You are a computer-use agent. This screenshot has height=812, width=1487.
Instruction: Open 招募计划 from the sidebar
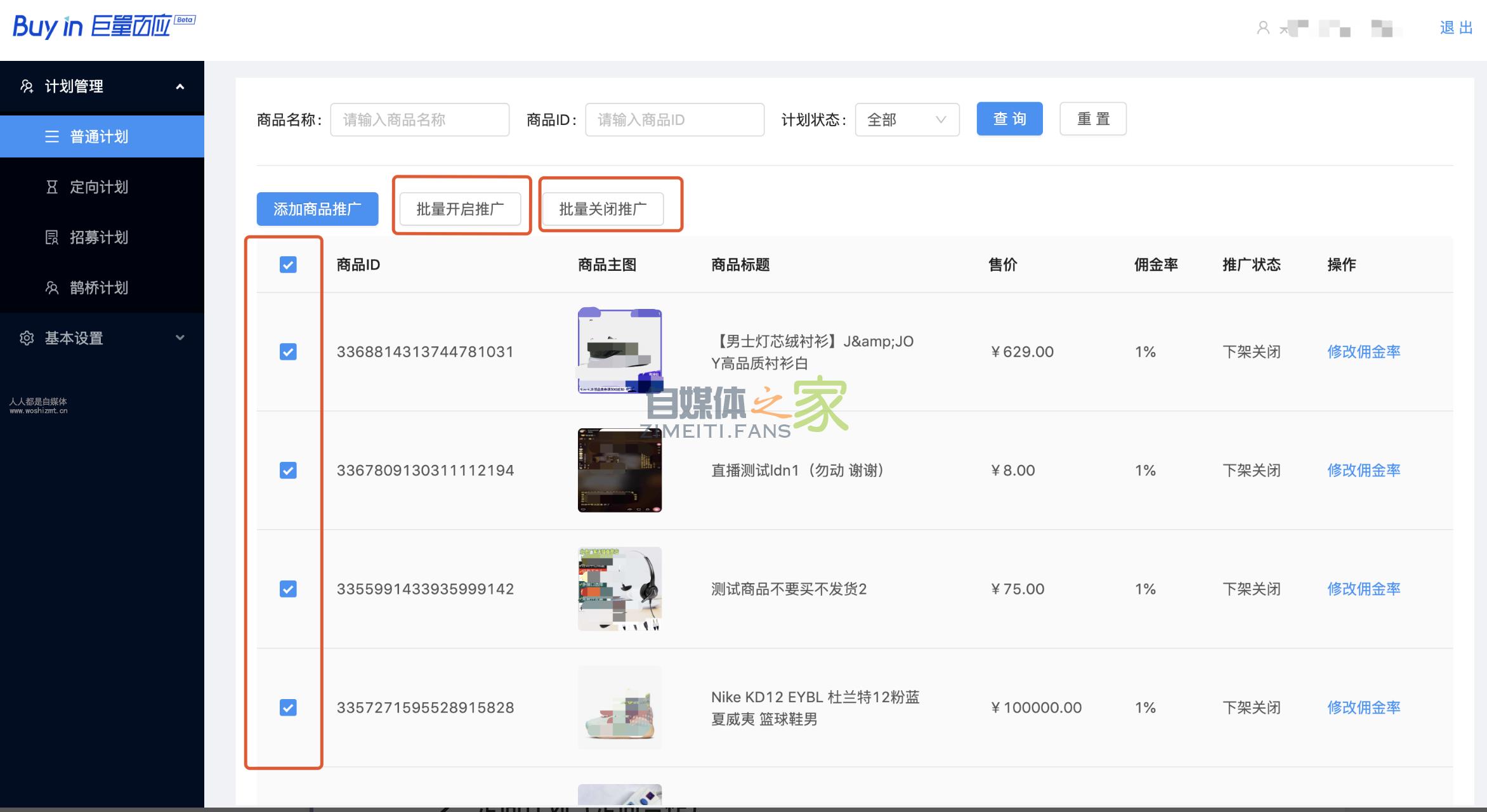98,238
